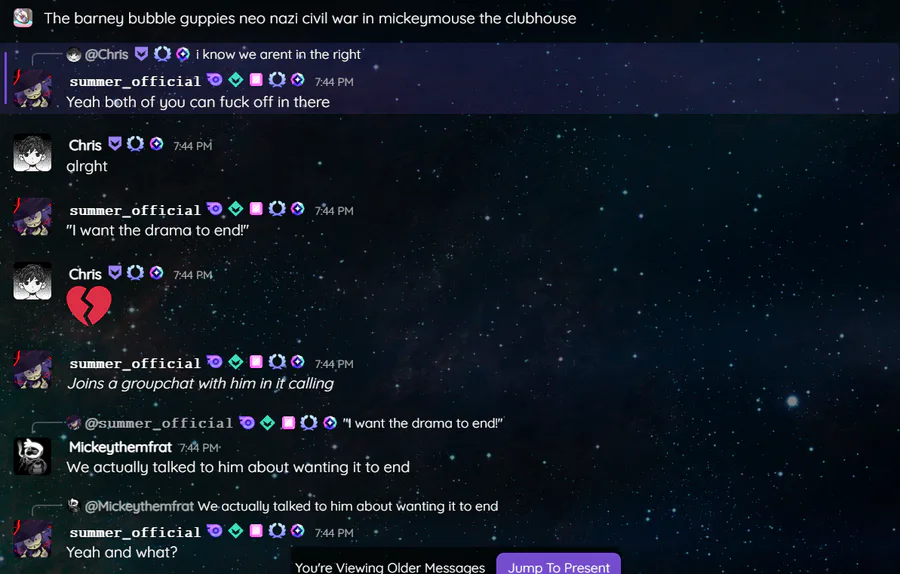Click the @Chris reply preview at top
This screenshot has height=574, width=900.
click(214, 55)
